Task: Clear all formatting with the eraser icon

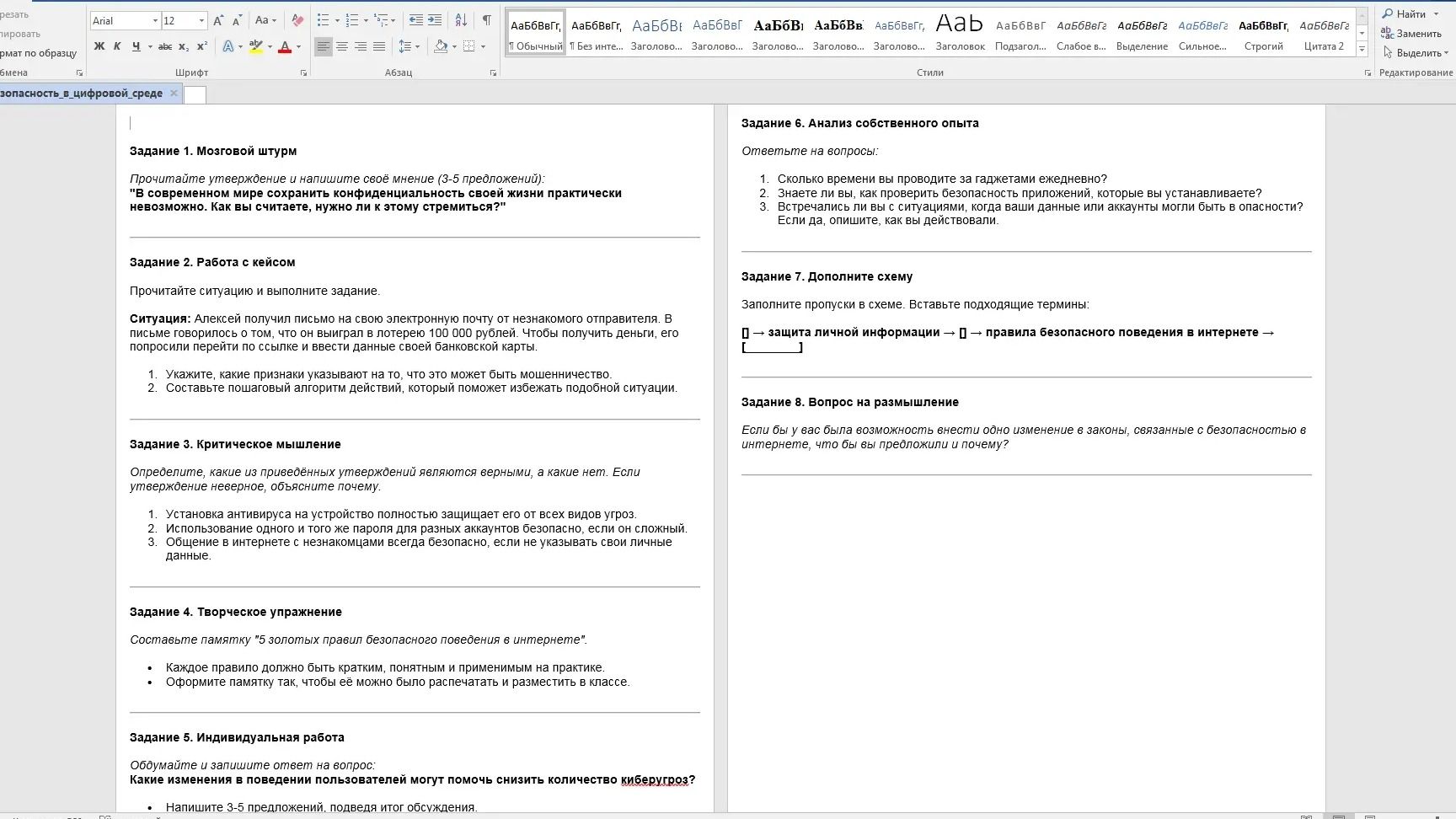Action: tap(297, 20)
